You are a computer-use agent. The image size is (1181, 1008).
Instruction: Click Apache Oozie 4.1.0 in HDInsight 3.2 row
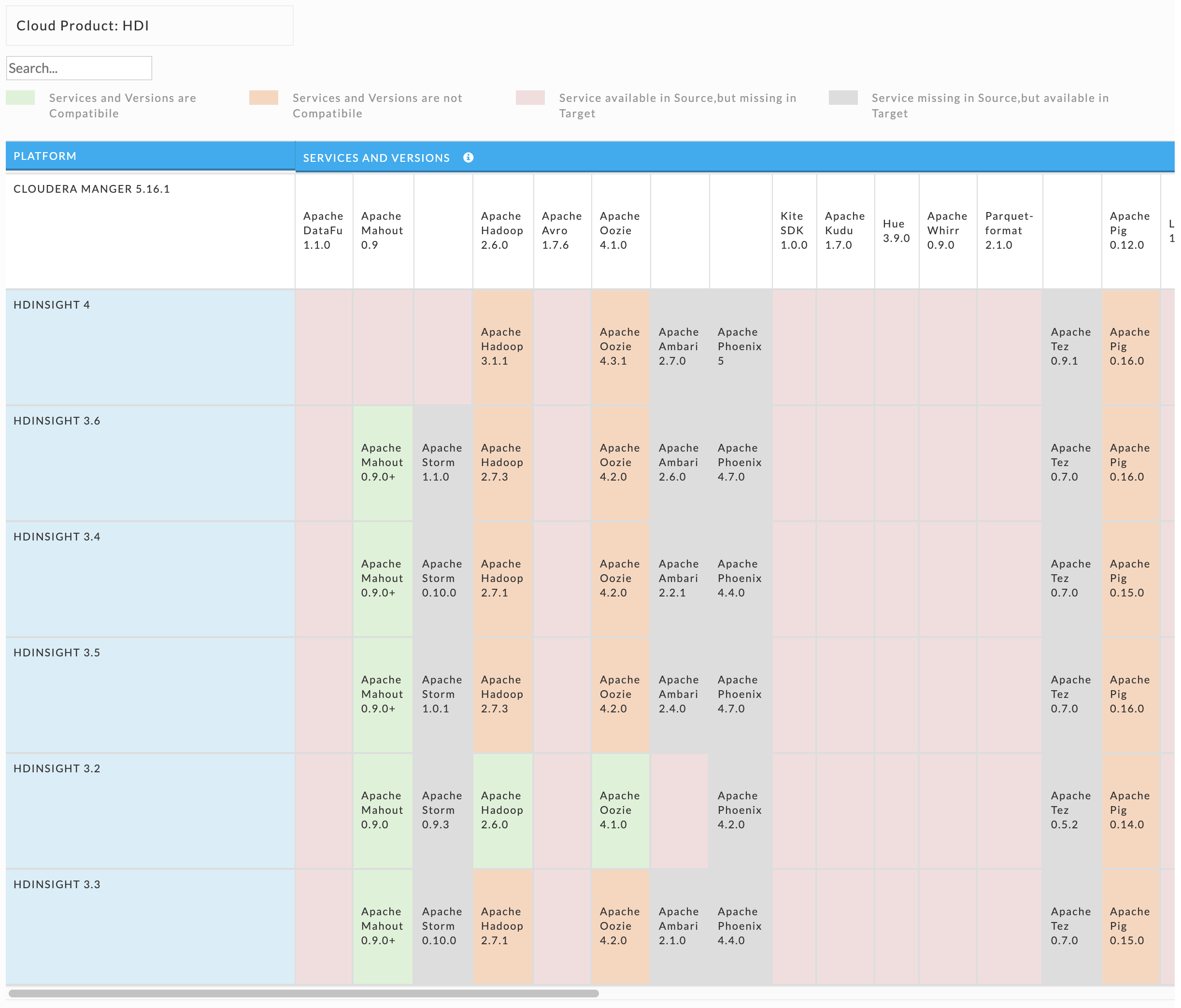(x=621, y=811)
